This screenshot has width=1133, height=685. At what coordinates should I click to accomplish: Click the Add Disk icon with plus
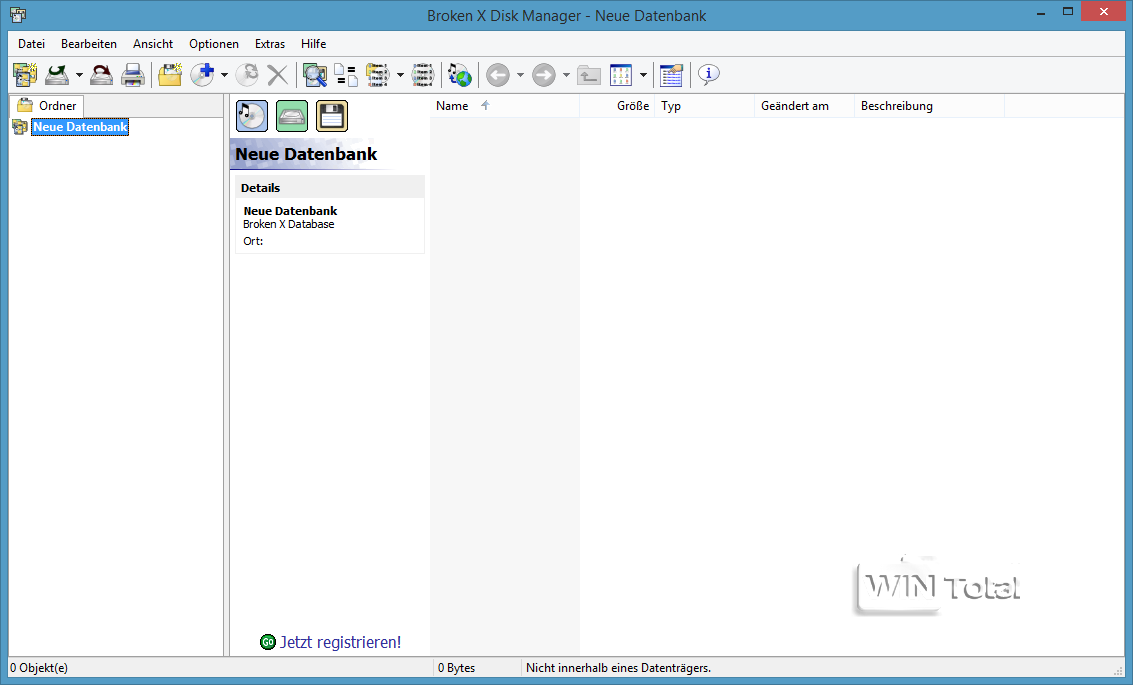[203, 74]
